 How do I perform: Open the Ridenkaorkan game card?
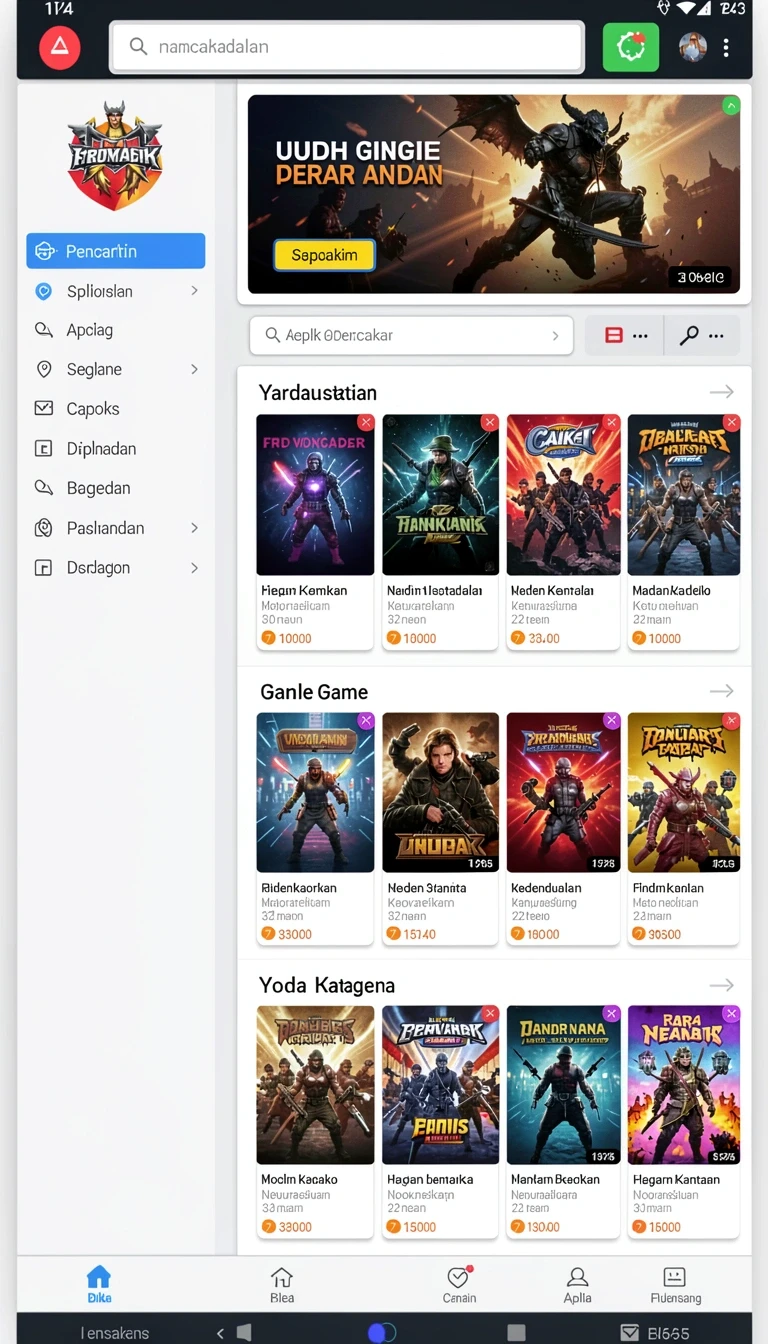click(x=315, y=828)
